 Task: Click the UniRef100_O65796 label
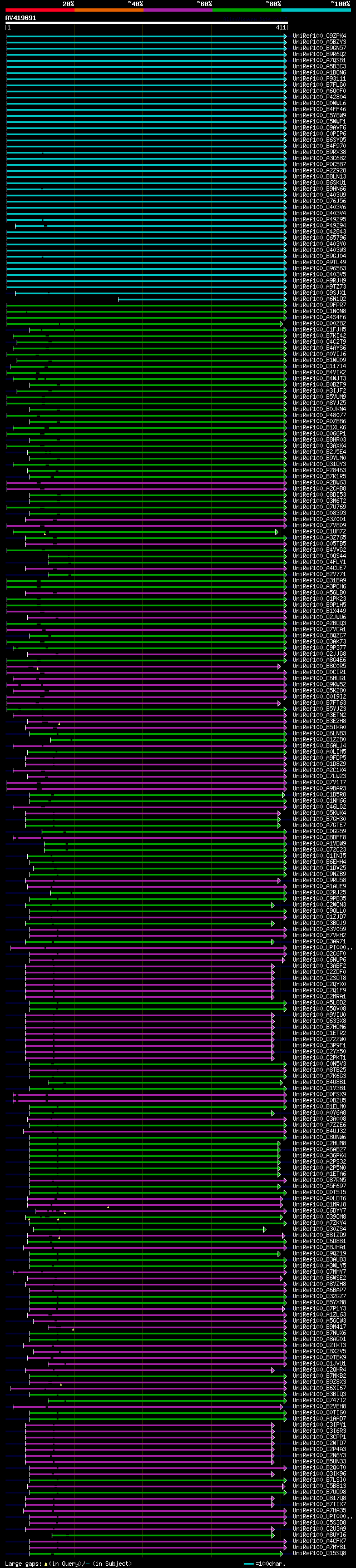[319, 238]
